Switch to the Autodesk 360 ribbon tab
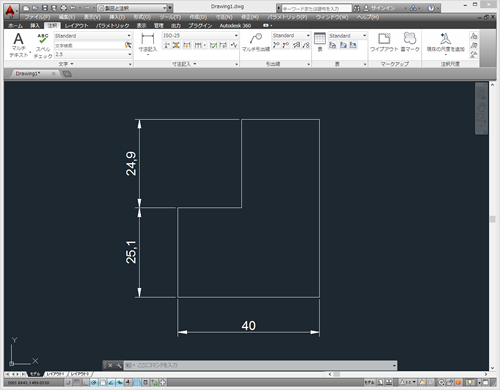Viewport: 500px width, 390px height. coord(235,26)
